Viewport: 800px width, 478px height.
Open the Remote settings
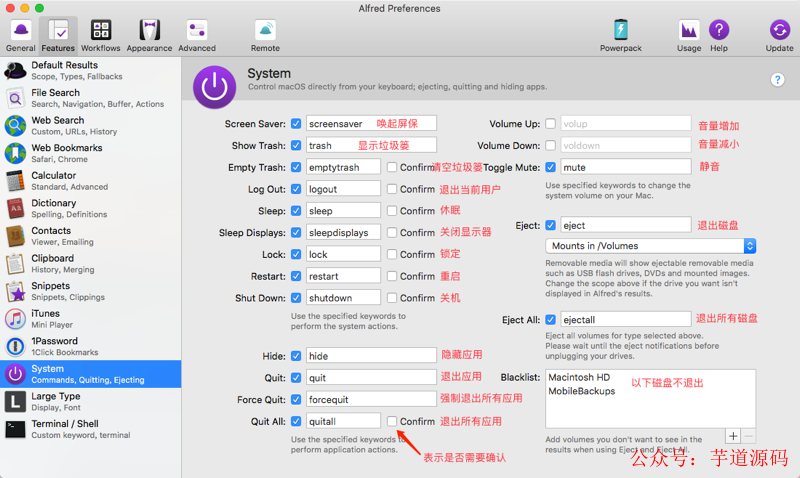pos(265,36)
